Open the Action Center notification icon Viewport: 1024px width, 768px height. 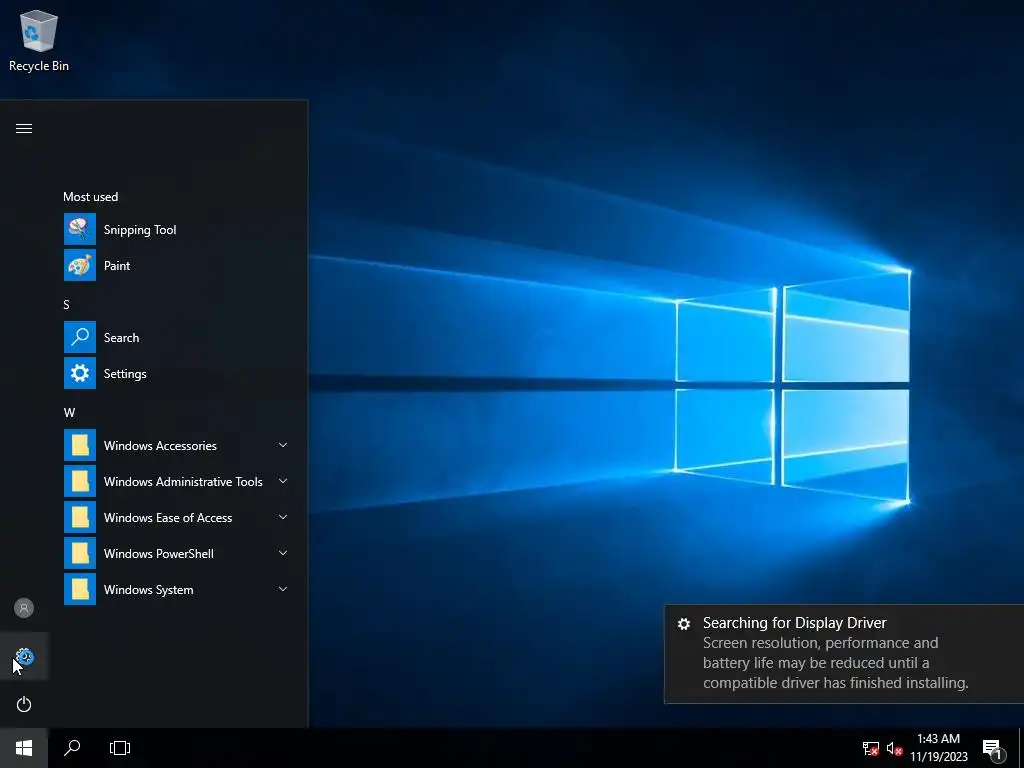point(992,748)
